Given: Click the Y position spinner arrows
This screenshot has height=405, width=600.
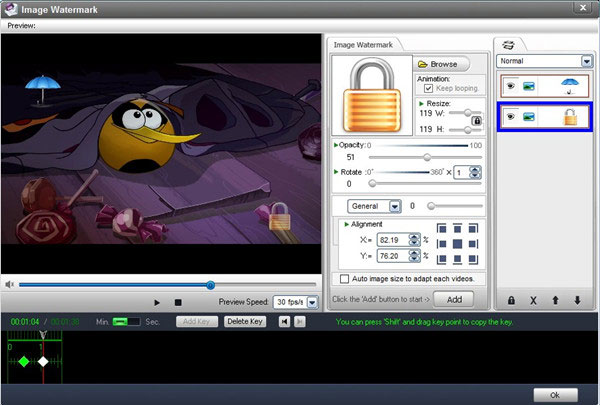Looking at the screenshot, I should point(414,256).
